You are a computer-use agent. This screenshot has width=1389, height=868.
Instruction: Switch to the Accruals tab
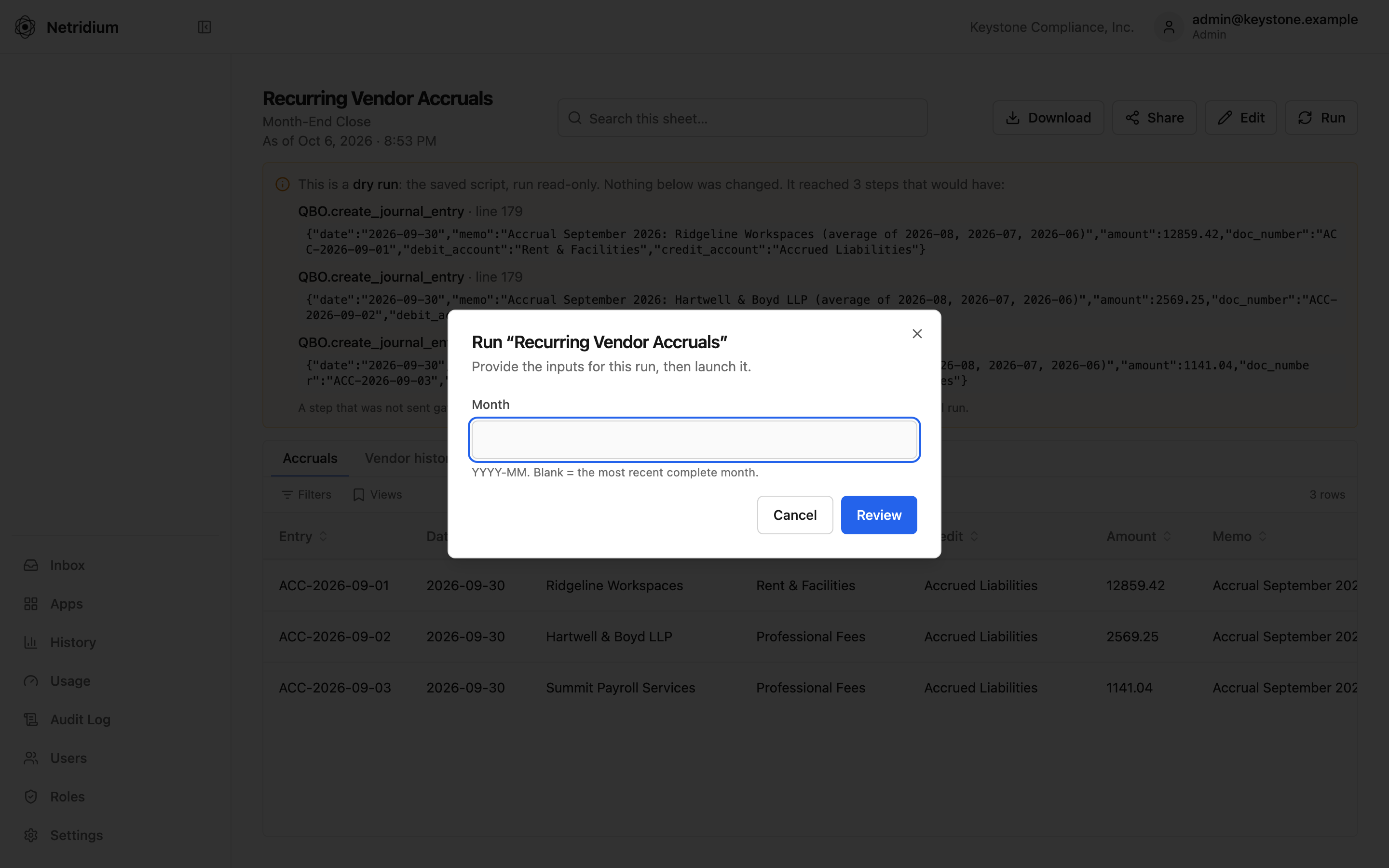[x=310, y=458]
